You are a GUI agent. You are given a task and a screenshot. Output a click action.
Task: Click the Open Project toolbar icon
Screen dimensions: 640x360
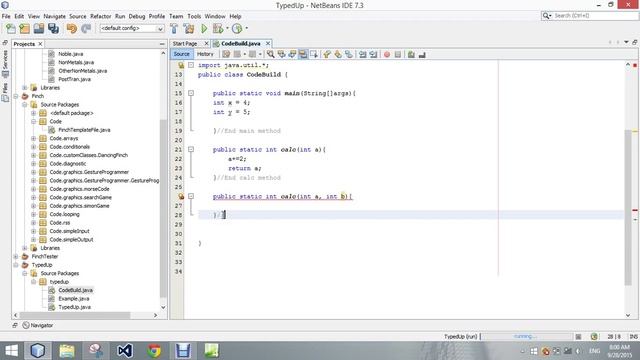click(x=39, y=29)
